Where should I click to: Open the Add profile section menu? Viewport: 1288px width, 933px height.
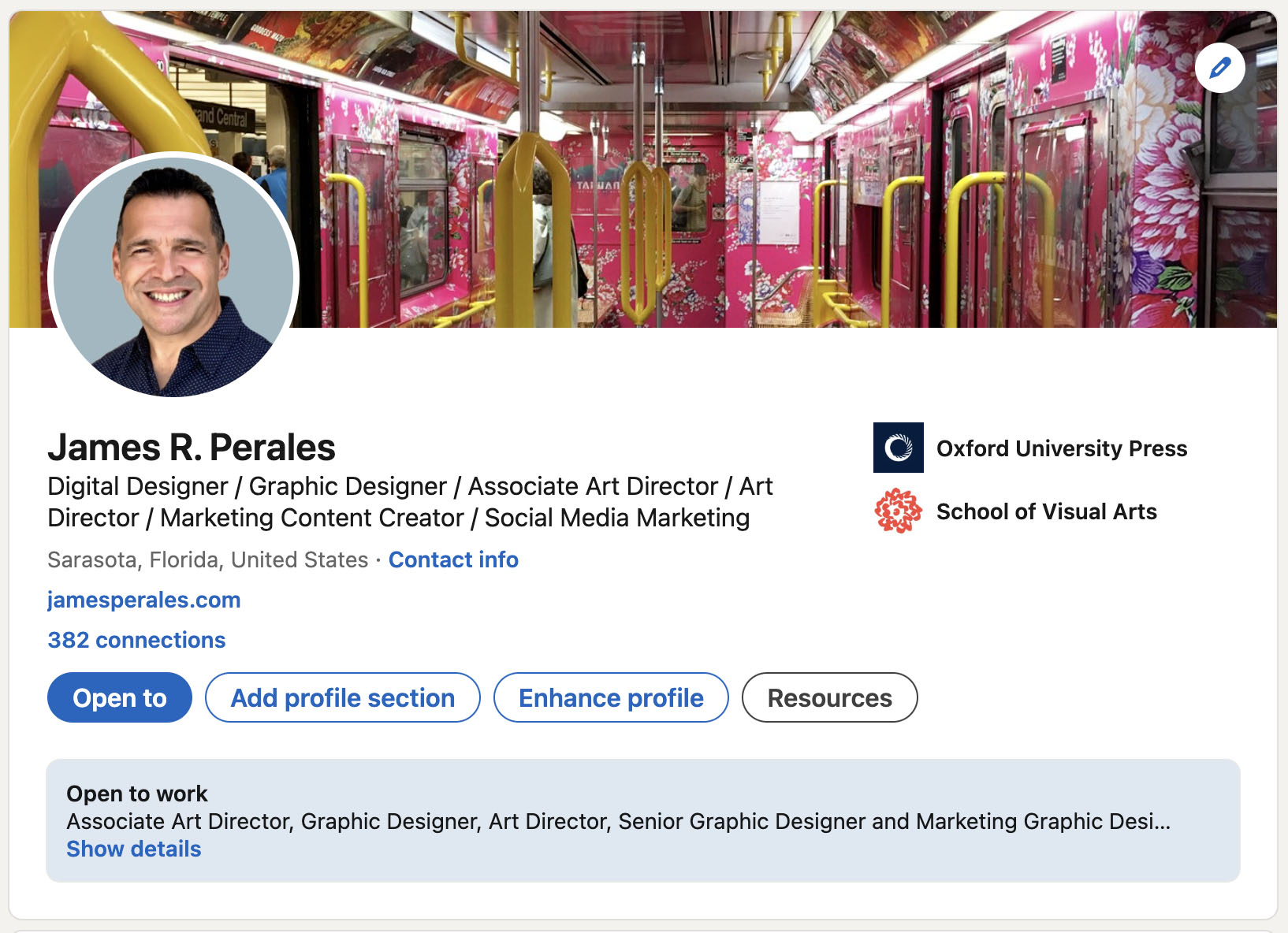(x=342, y=697)
